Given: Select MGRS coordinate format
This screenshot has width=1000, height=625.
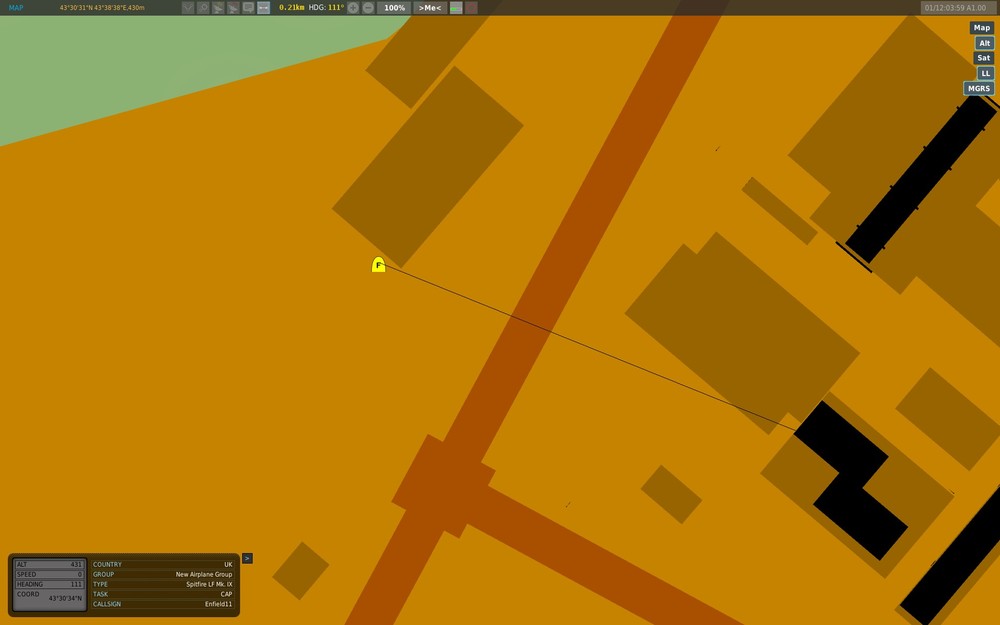Looking at the screenshot, I should pos(978,89).
